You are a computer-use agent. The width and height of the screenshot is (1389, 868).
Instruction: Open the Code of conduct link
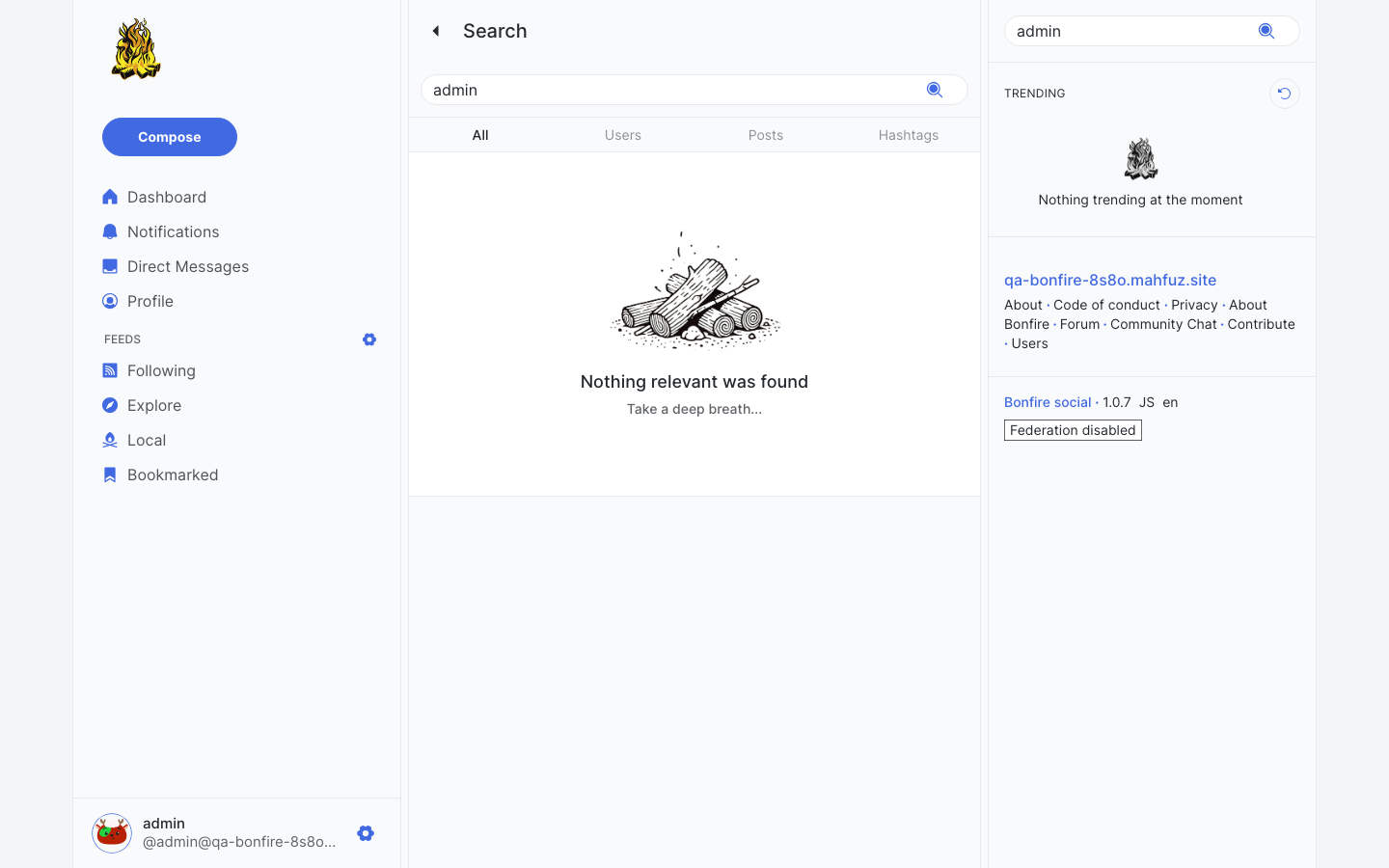pos(1106,305)
